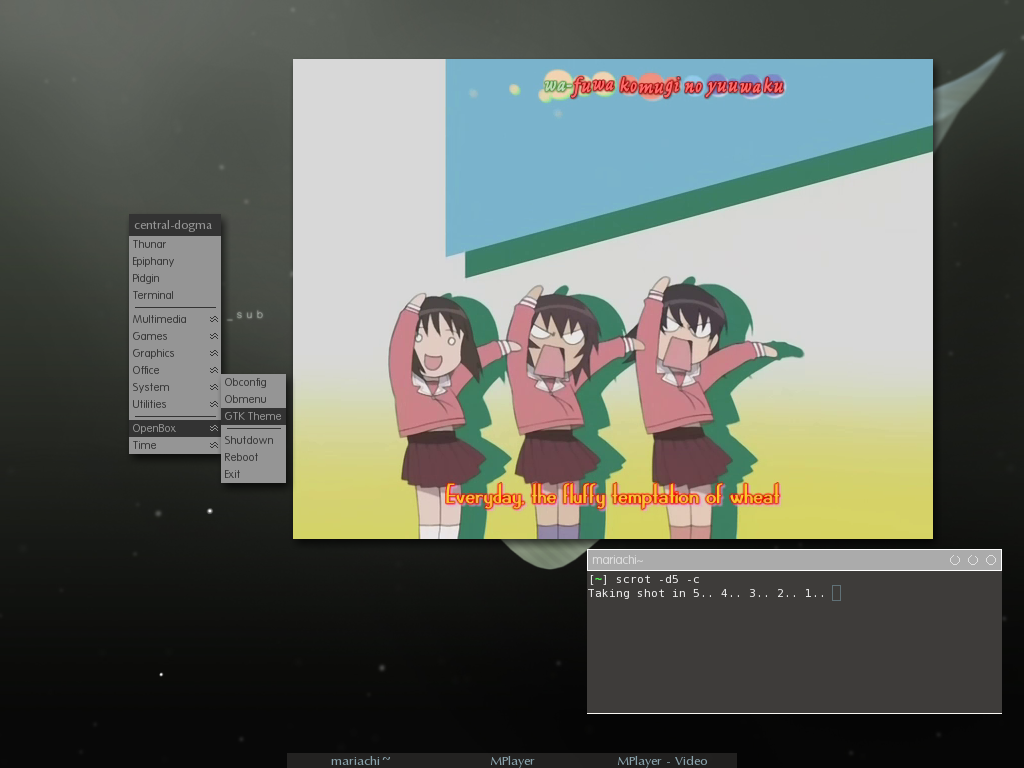The width and height of the screenshot is (1024, 768).
Task: Click the MPlayer video frame
Action: (x=613, y=299)
